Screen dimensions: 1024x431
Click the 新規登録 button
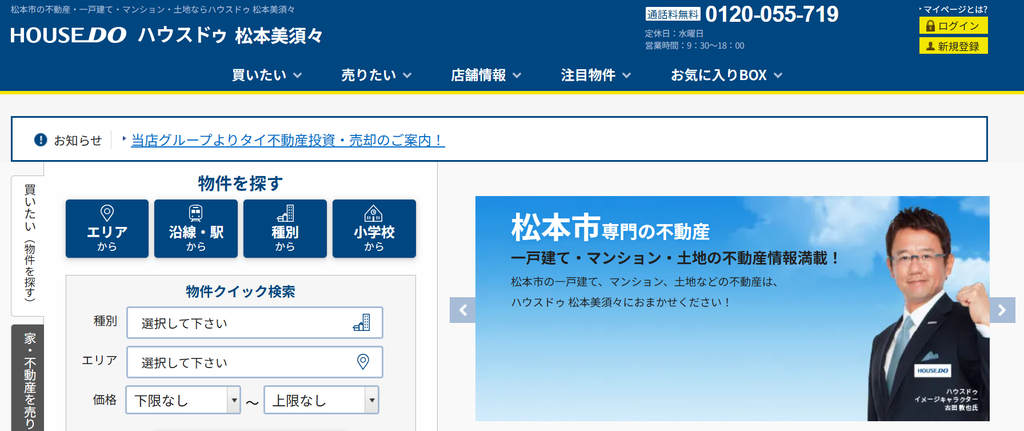coord(953,46)
